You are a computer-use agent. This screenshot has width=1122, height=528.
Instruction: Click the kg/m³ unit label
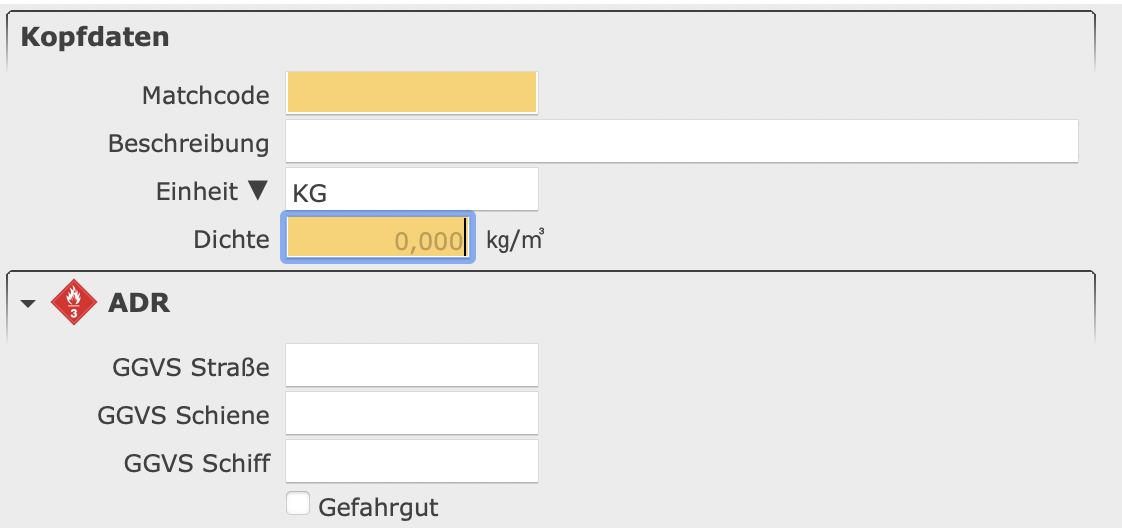tap(515, 240)
